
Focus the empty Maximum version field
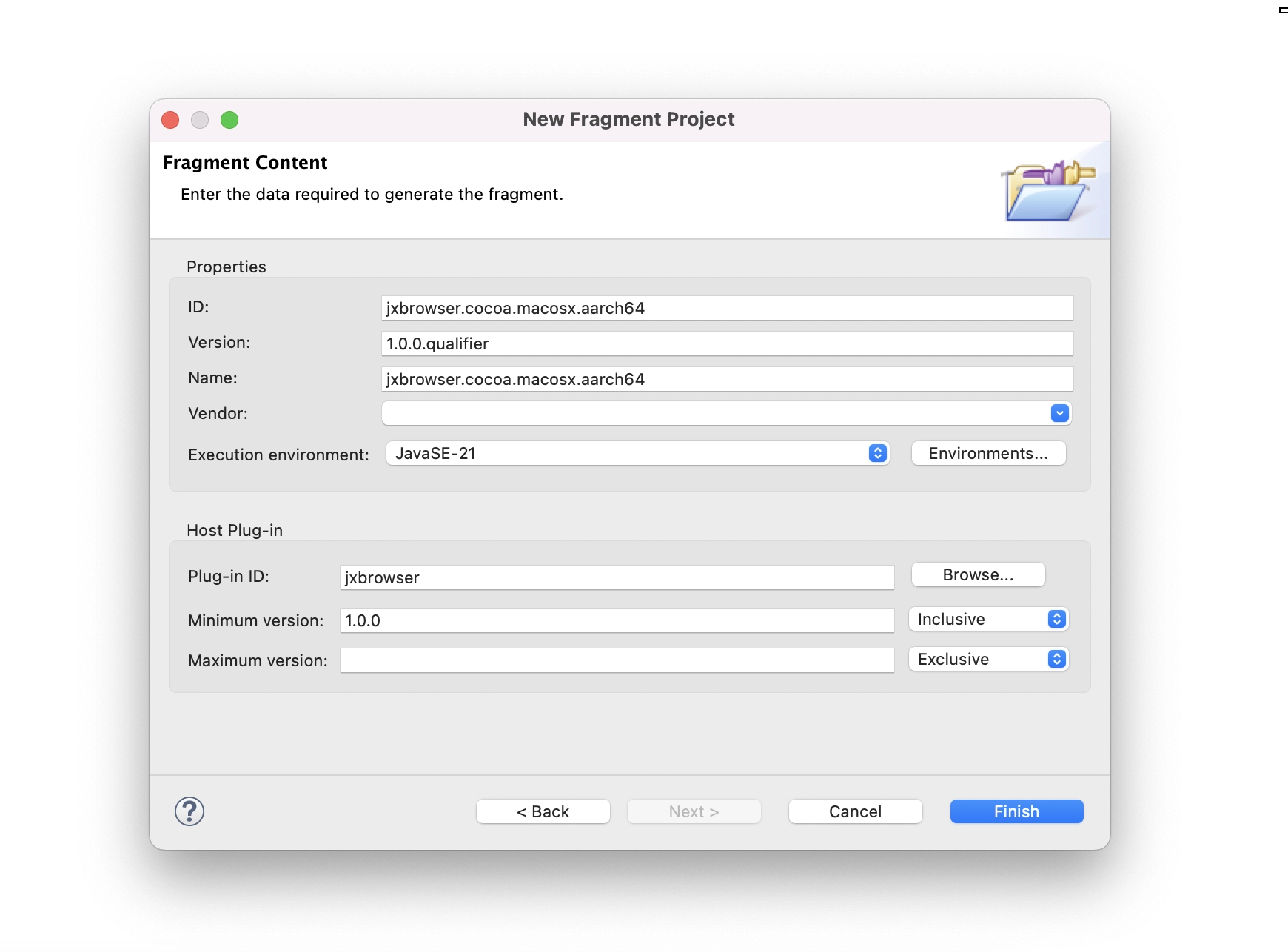[x=617, y=660]
